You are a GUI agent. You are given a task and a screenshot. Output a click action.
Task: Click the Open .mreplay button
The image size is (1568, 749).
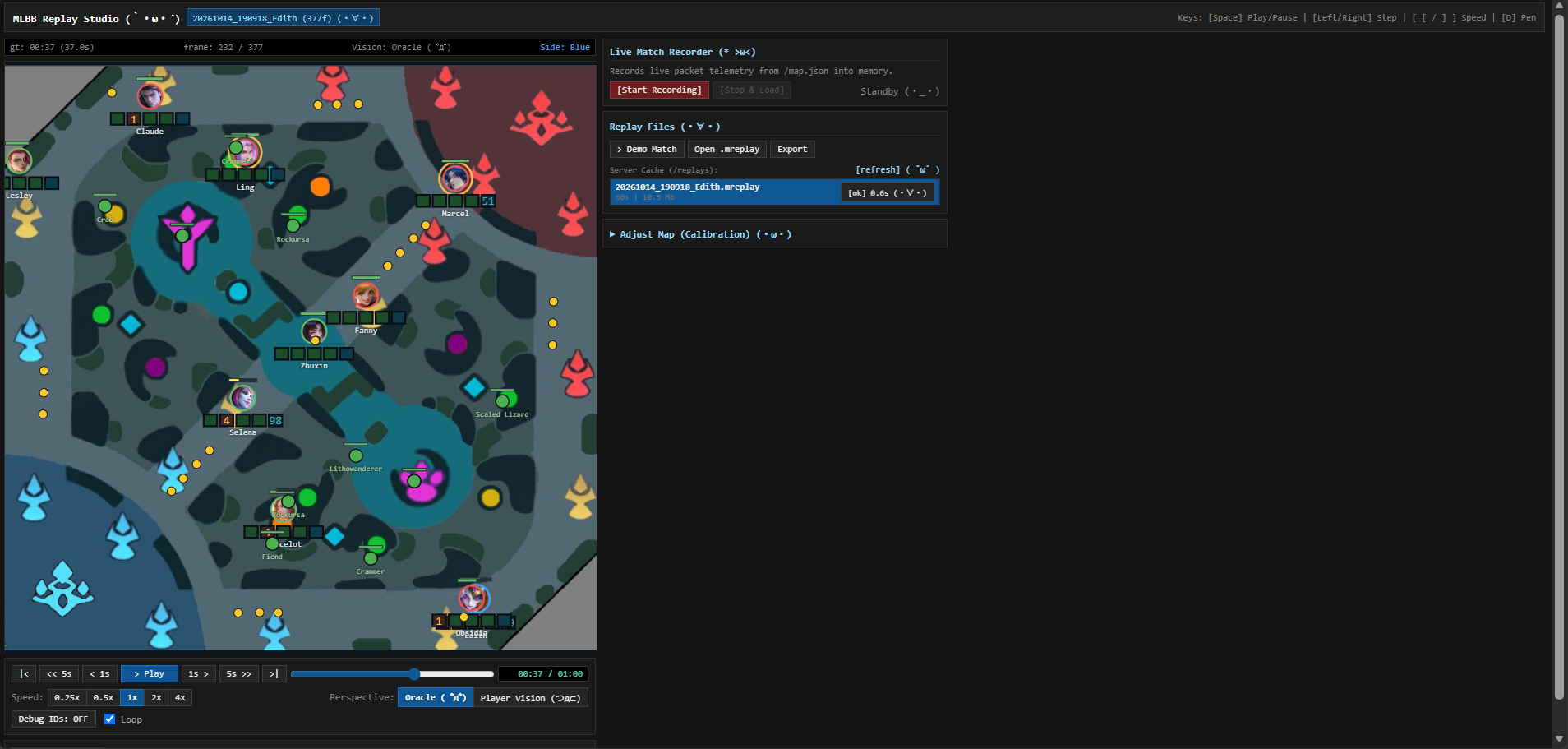[727, 150]
